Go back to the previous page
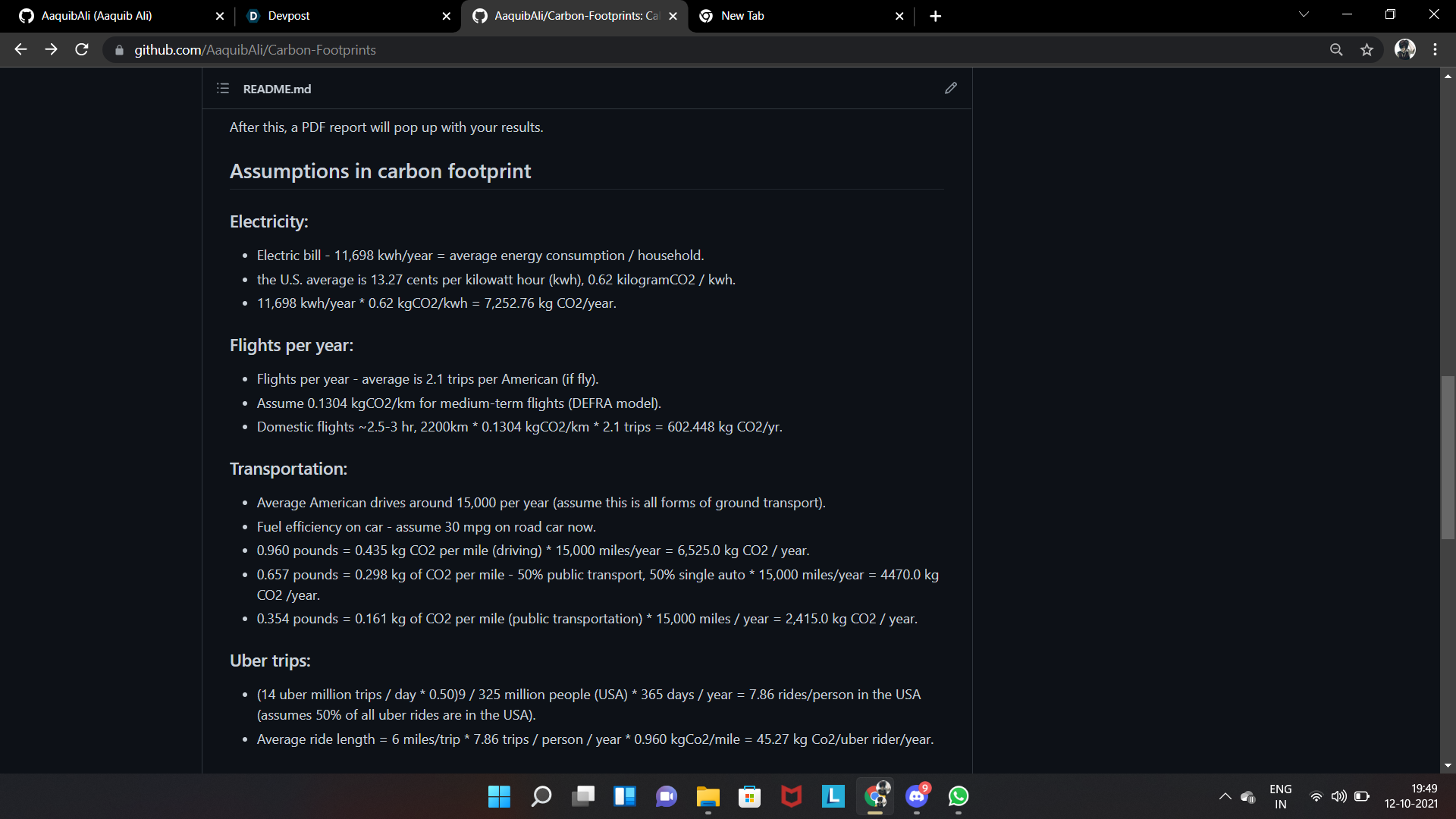 click(x=20, y=50)
